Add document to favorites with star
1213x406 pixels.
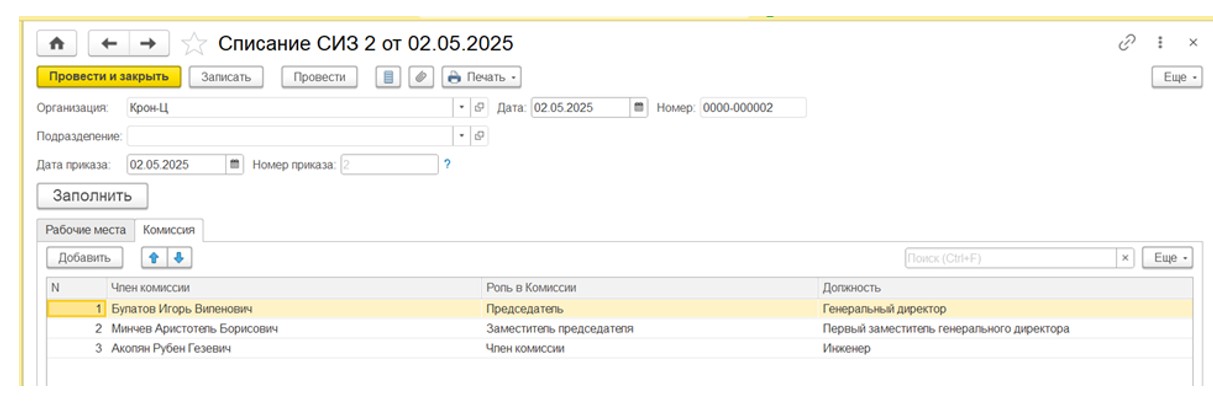pos(194,43)
